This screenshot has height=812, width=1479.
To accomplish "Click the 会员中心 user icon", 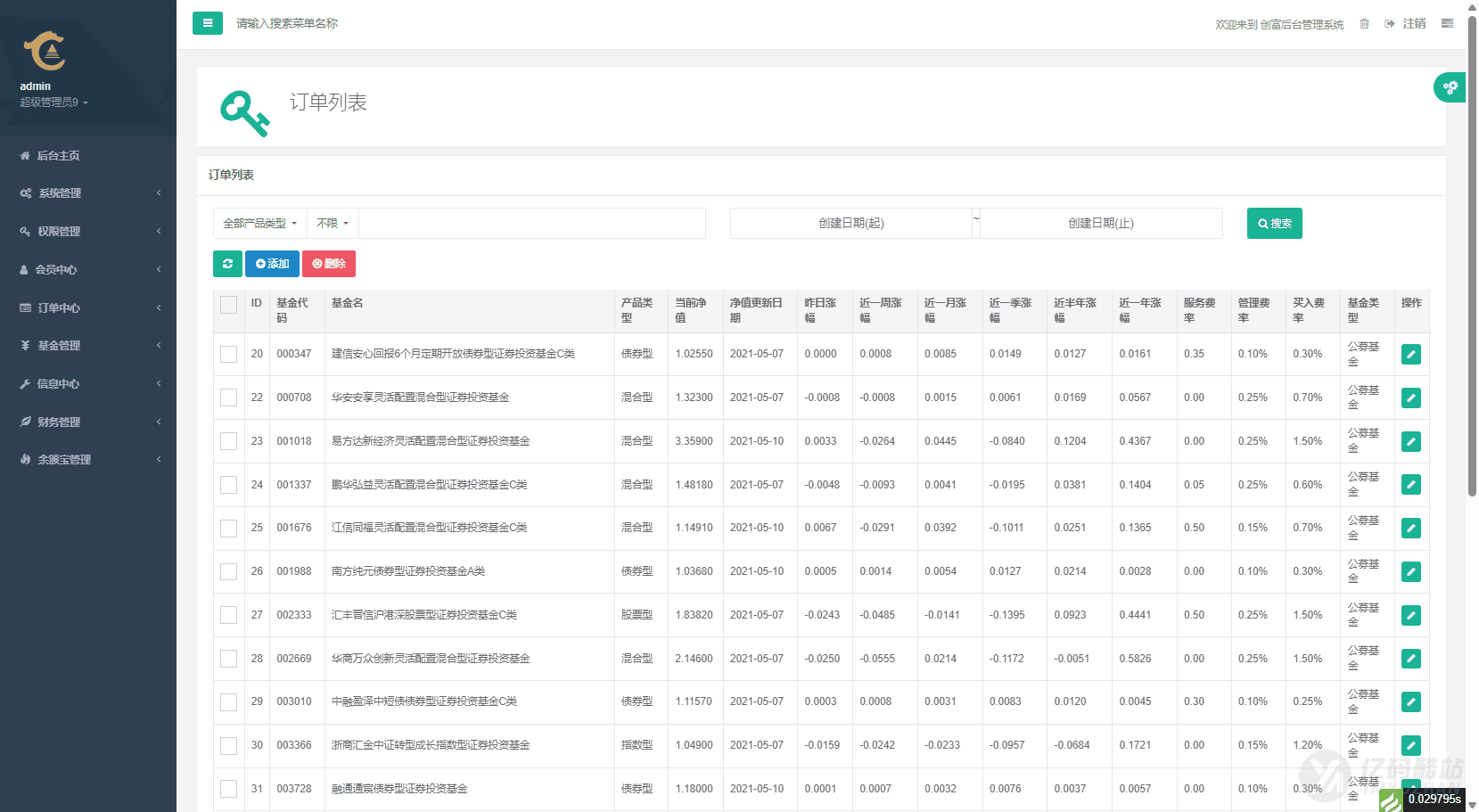I will pos(24,269).
